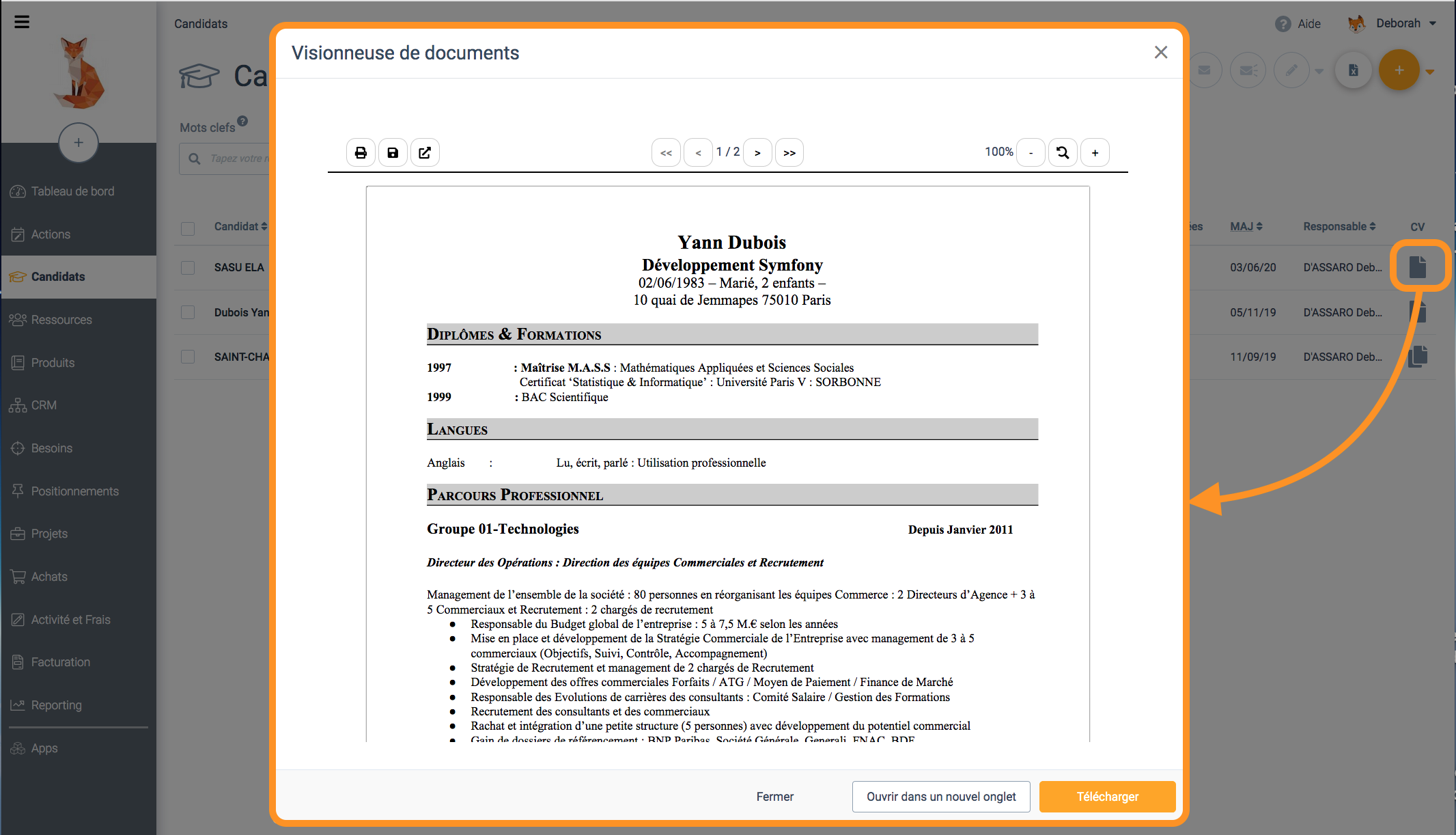
Task: Expand the pencil edit dropdown arrow
Action: pyautogui.click(x=1319, y=71)
